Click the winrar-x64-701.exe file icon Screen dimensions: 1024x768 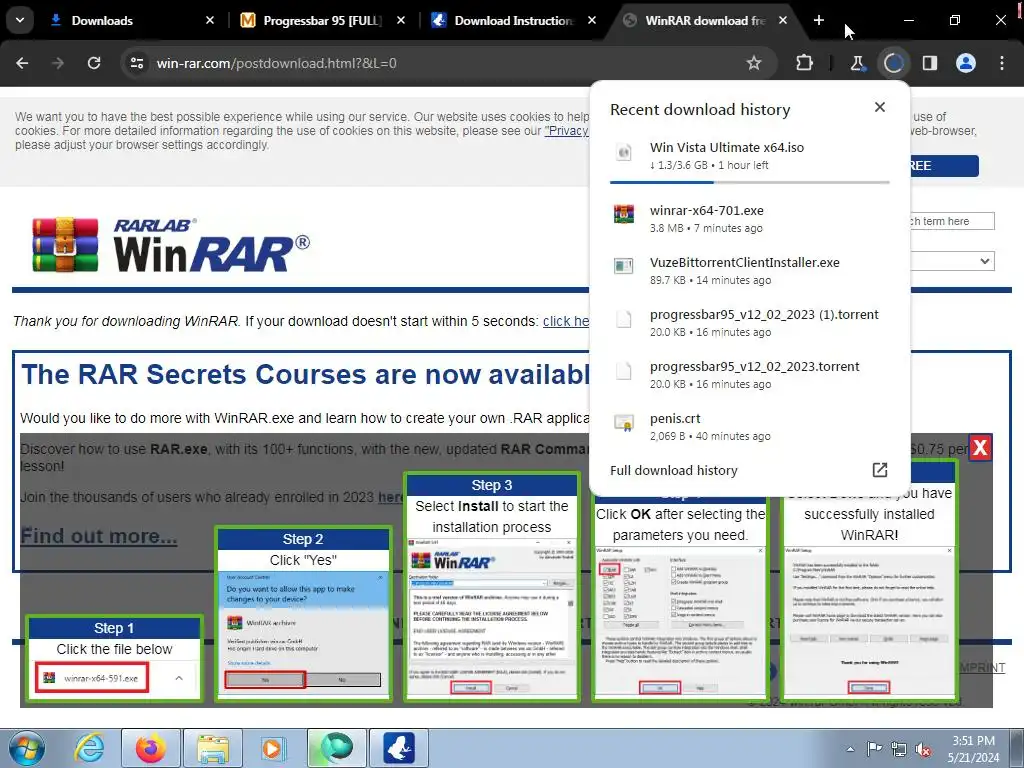624,214
